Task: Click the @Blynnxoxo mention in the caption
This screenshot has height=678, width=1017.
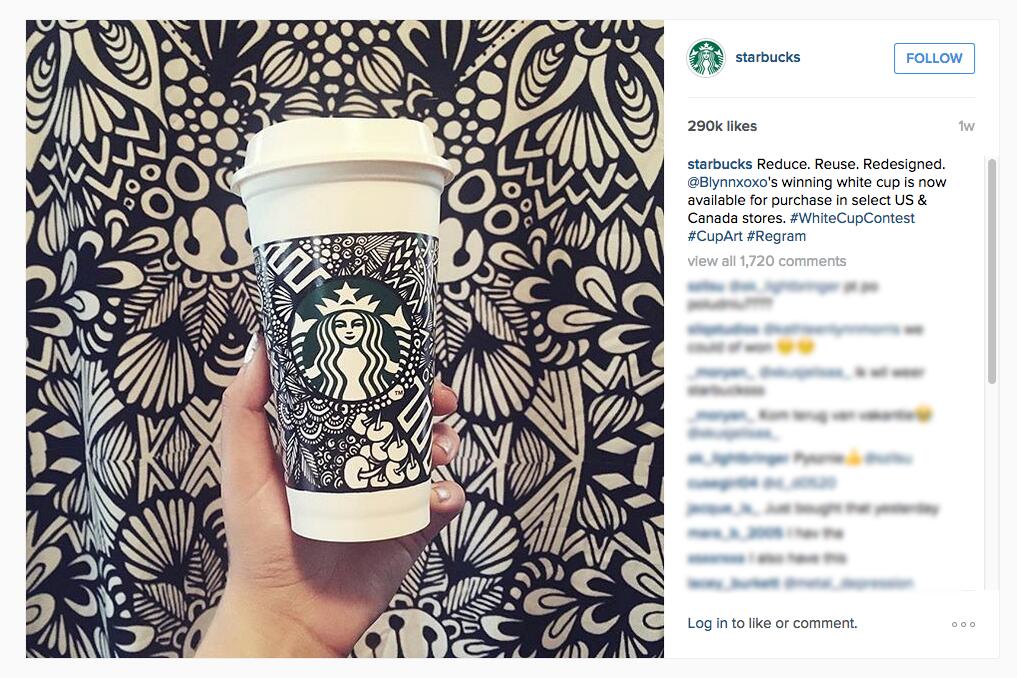Action: tap(727, 182)
